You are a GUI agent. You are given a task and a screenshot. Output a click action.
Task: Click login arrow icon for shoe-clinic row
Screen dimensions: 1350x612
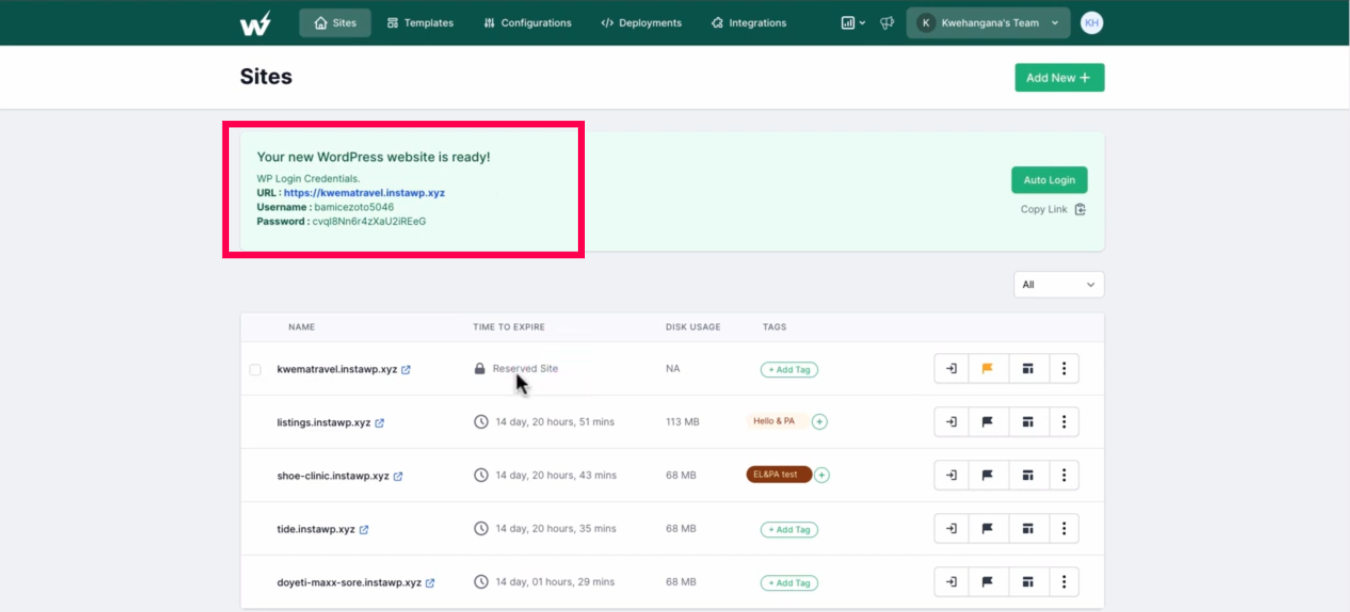(x=951, y=475)
